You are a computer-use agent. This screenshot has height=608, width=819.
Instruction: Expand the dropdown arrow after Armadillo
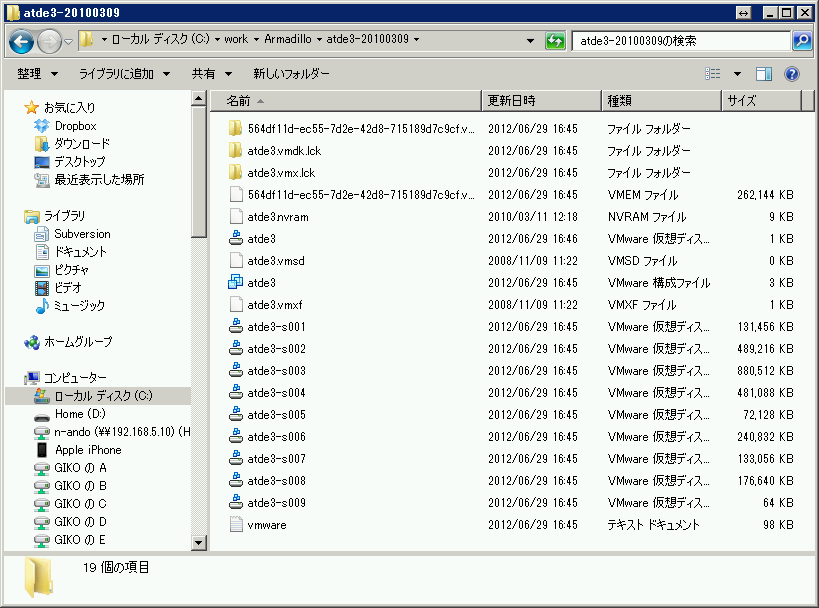point(319,40)
